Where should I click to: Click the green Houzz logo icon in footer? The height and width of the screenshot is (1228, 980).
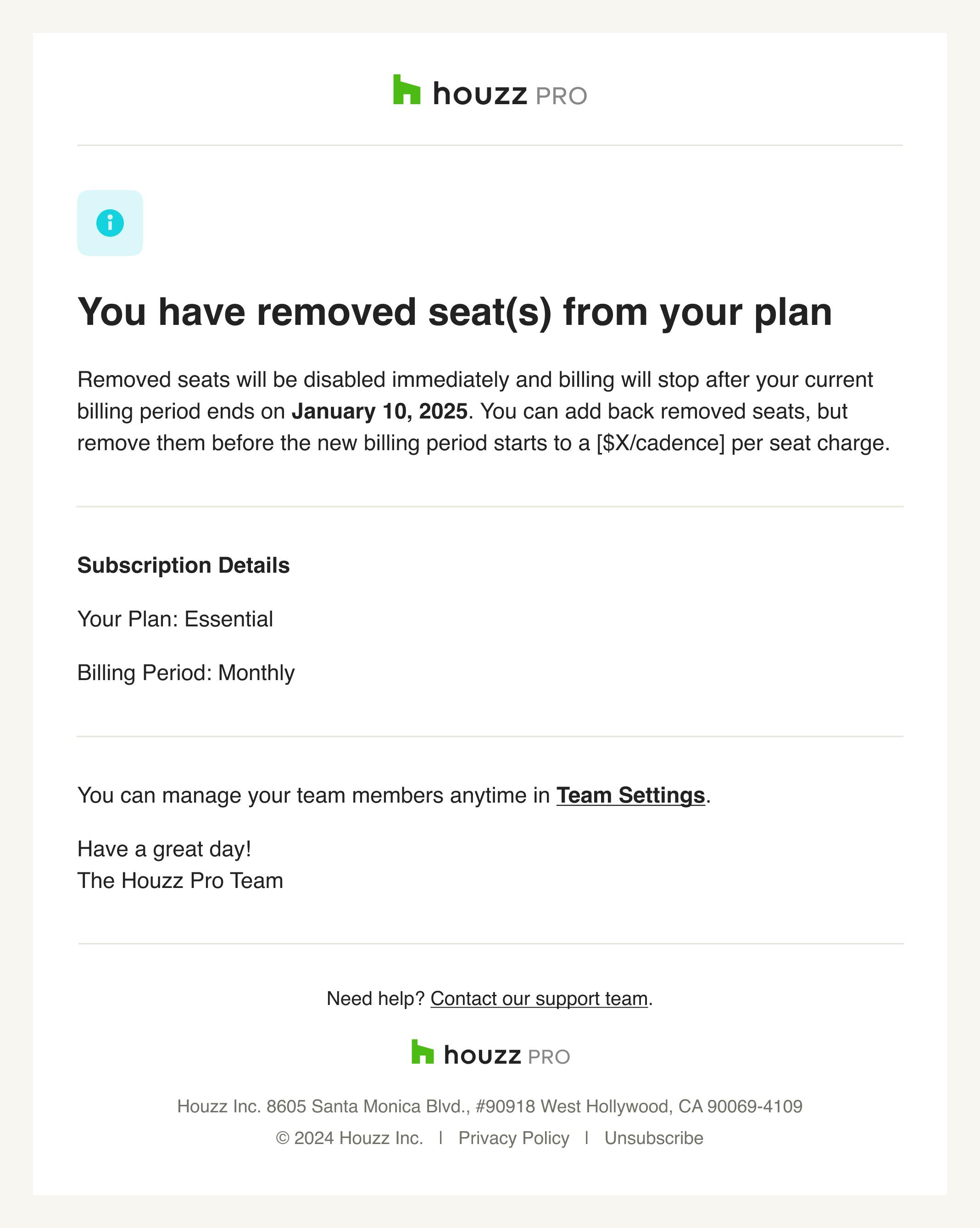click(423, 1052)
